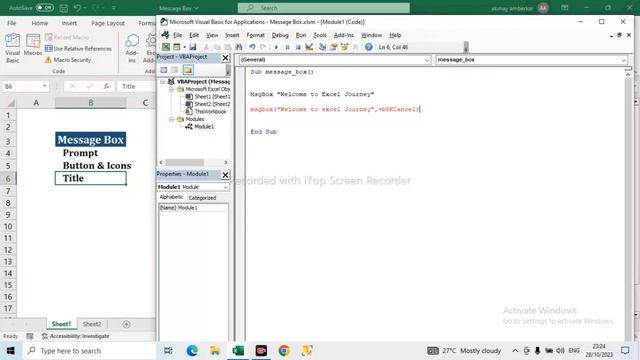Image resolution: width=640 pixels, height=360 pixels.
Task: Open Excel Page Layout ribbon tab
Action: (x=108, y=23)
